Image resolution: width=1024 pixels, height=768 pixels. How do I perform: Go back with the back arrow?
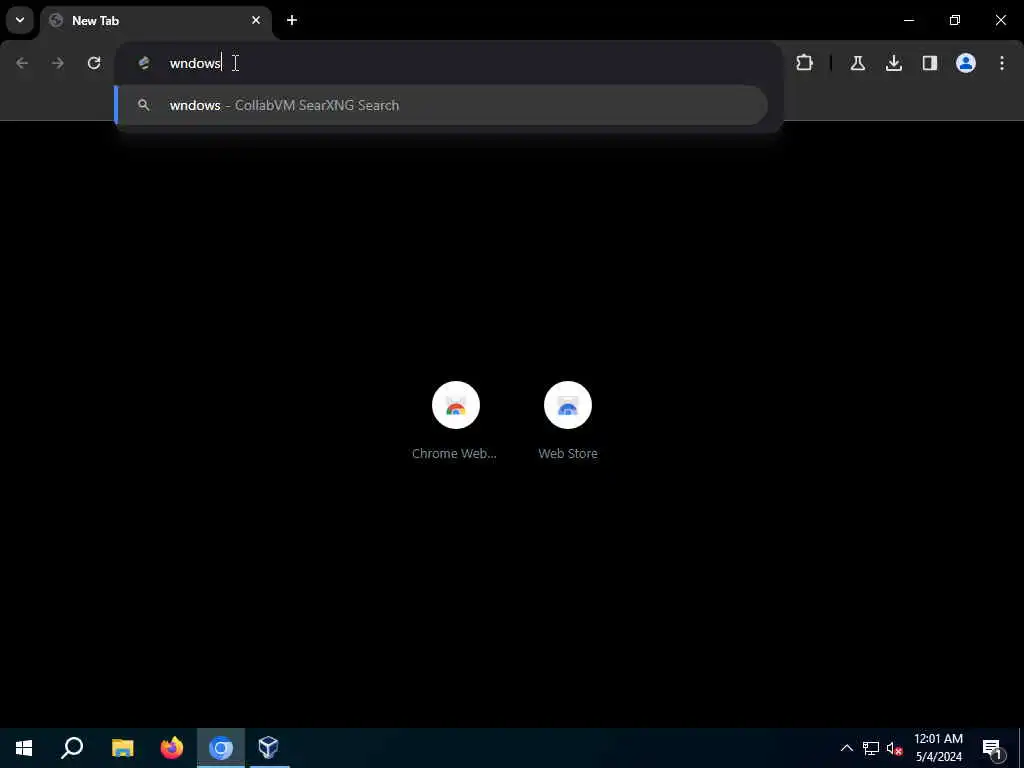pyautogui.click(x=22, y=63)
